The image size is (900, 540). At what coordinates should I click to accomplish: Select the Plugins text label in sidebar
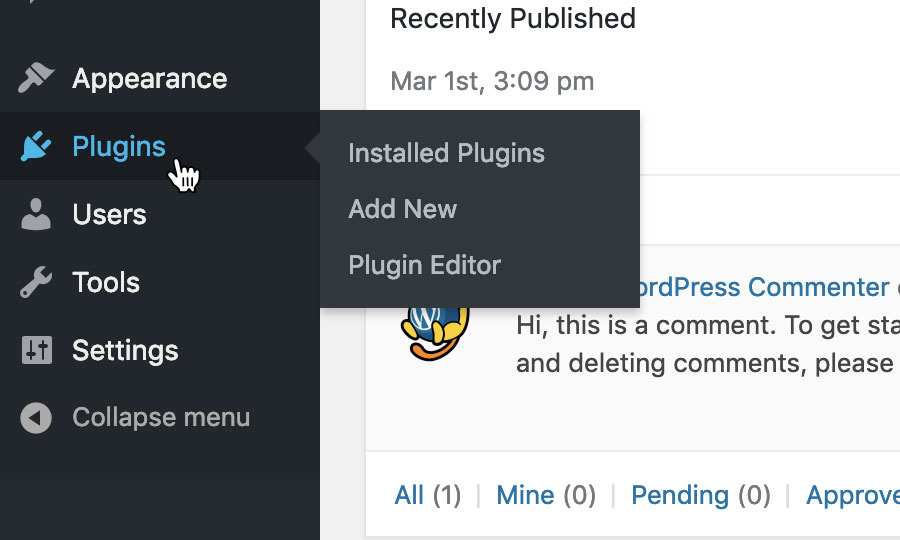point(119,147)
